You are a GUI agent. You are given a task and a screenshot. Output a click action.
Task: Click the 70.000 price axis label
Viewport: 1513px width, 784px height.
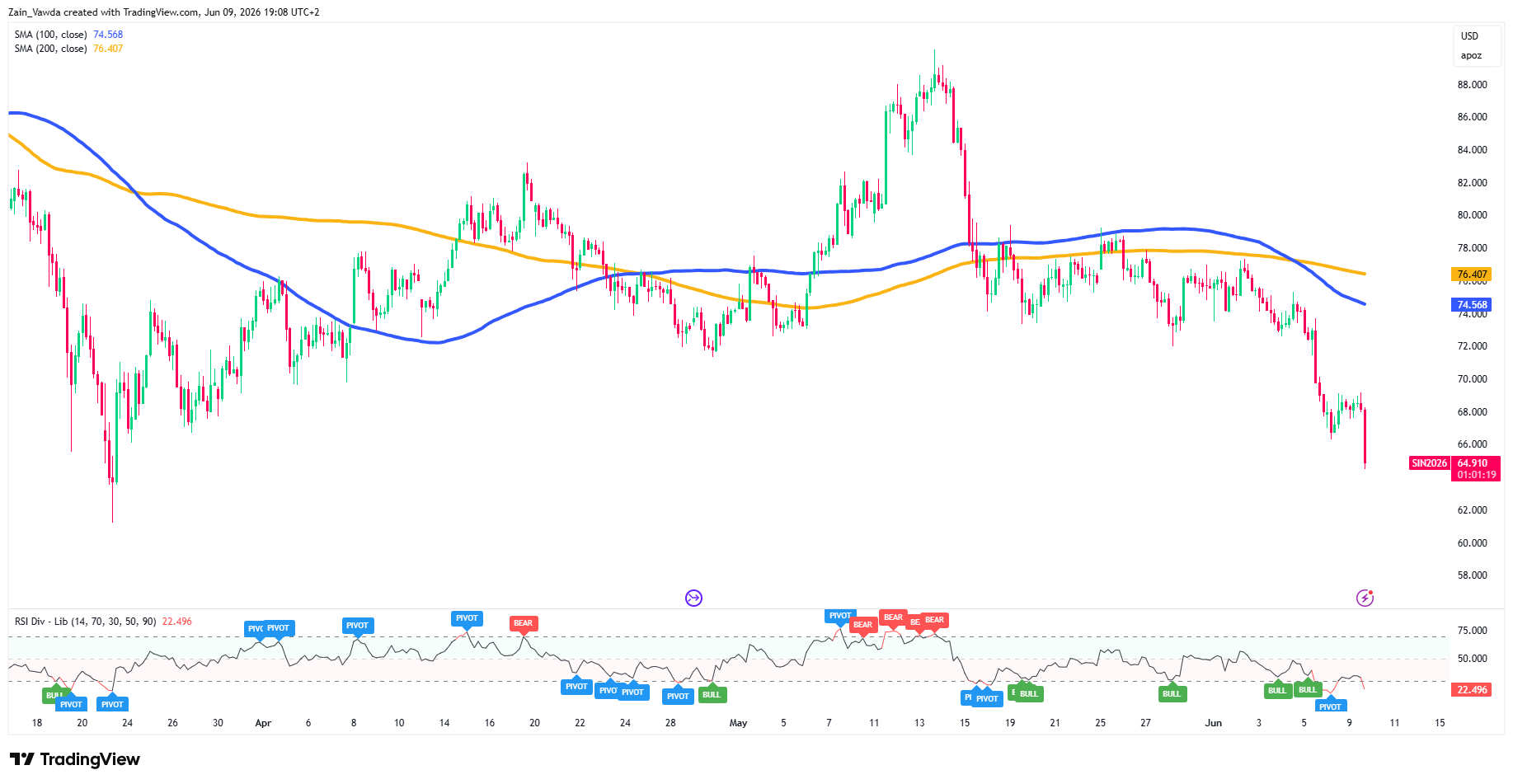click(x=1472, y=379)
